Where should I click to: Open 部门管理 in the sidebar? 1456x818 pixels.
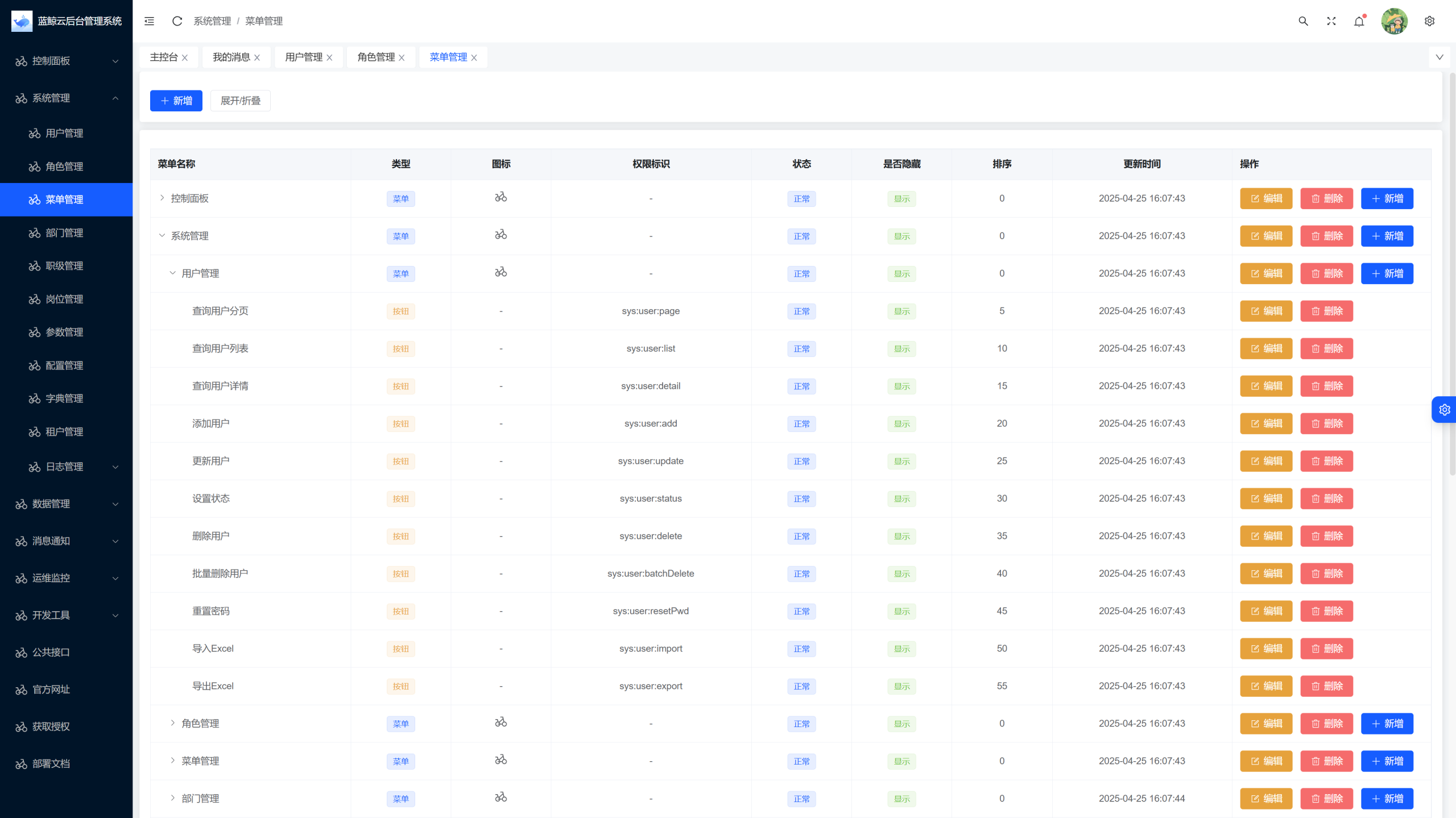(x=64, y=232)
